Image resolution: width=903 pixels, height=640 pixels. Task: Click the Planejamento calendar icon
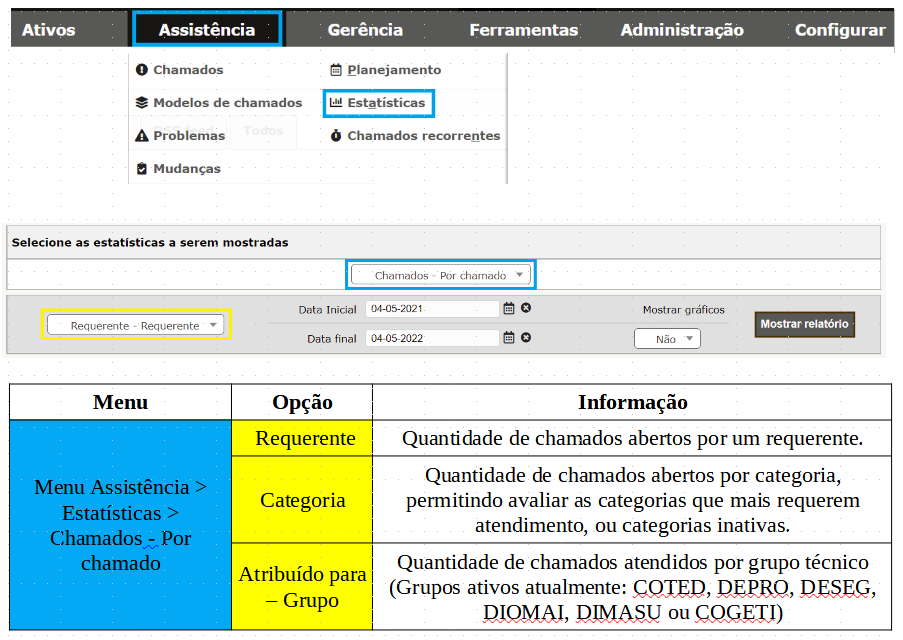[336, 70]
